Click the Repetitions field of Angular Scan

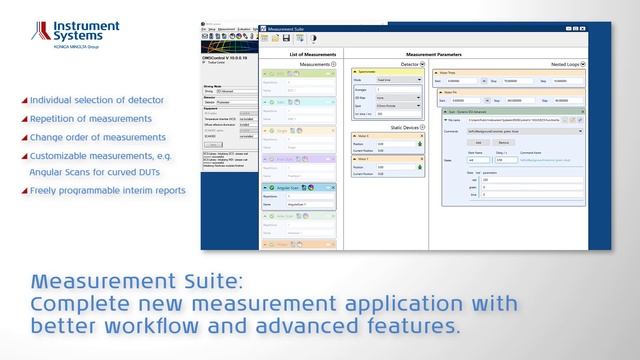[311, 196]
